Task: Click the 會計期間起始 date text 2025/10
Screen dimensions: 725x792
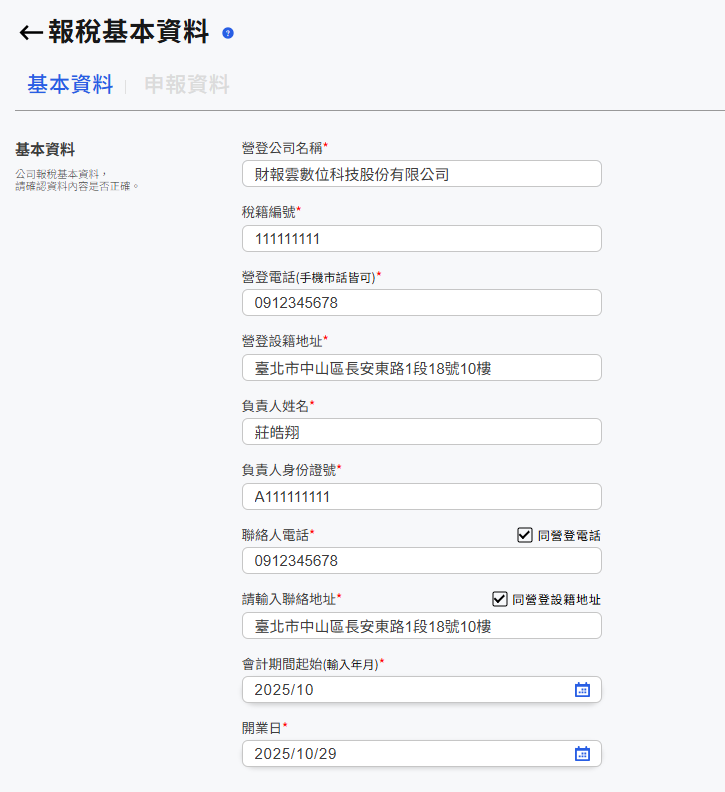Action: 285,690
